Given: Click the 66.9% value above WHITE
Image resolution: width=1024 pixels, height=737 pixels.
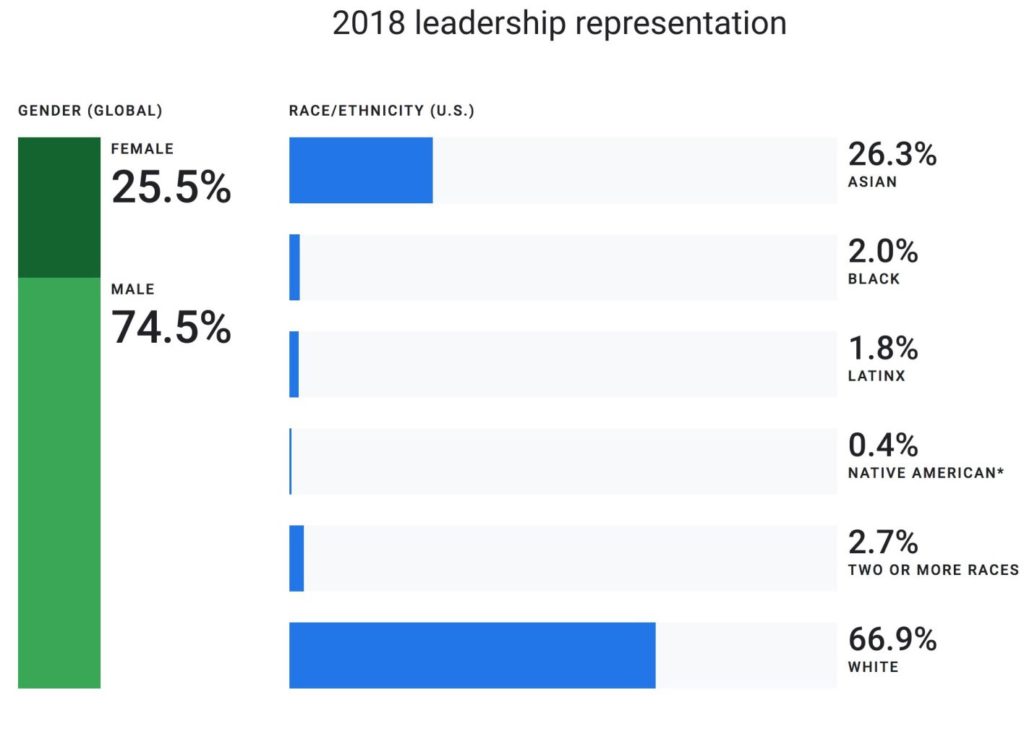Looking at the screenshot, I should pyautogui.click(x=892, y=639).
